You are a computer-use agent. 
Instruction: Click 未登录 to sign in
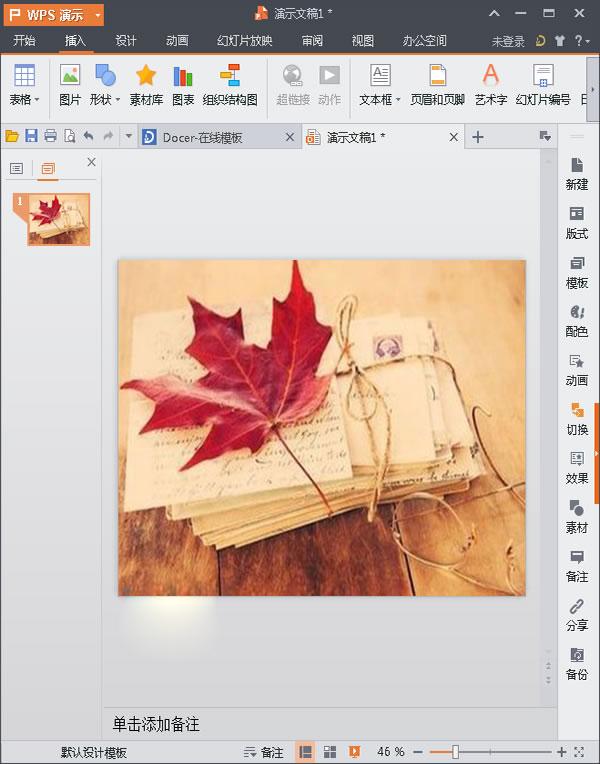point(508,41)
